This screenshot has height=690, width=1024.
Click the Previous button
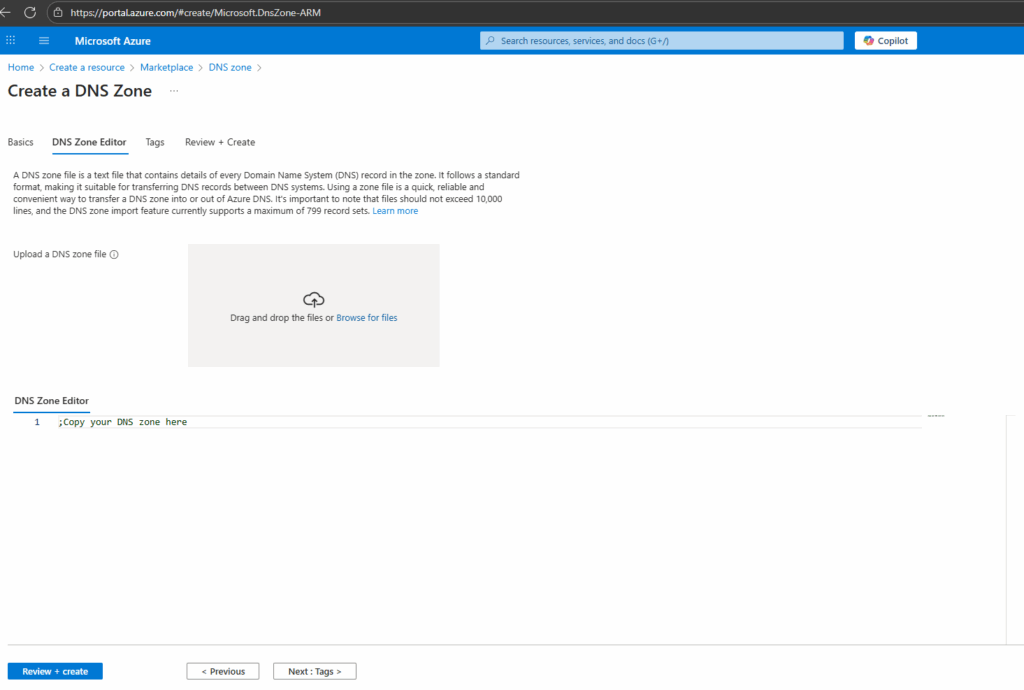click(222, 671)
